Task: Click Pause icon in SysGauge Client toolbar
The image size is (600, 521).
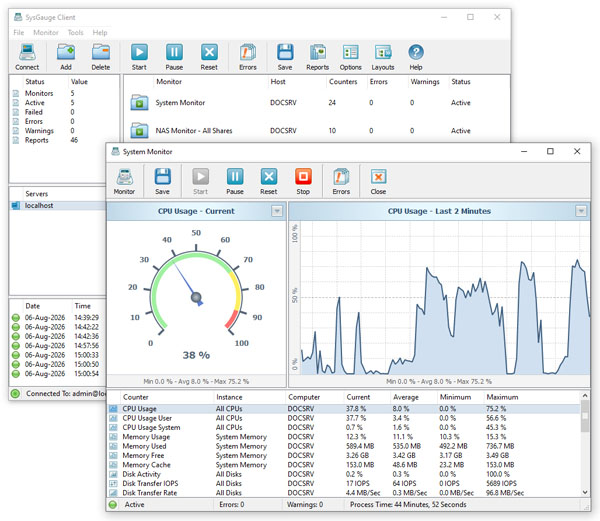Action: 174,52
